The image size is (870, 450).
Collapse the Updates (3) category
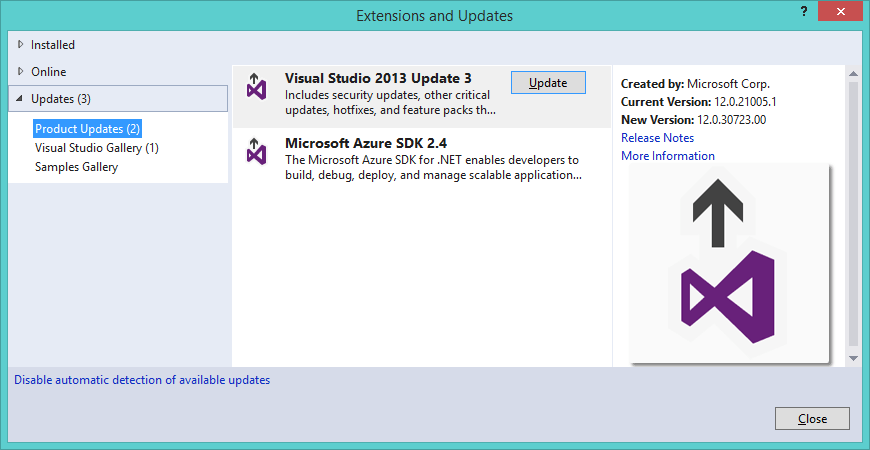20,99
